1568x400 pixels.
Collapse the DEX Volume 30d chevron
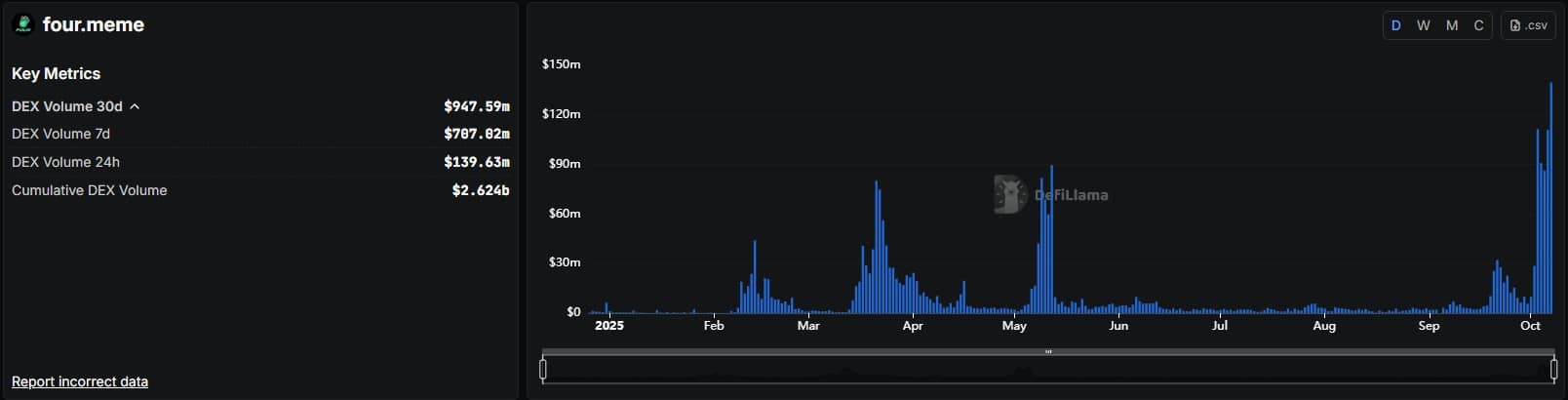(135, 106)
